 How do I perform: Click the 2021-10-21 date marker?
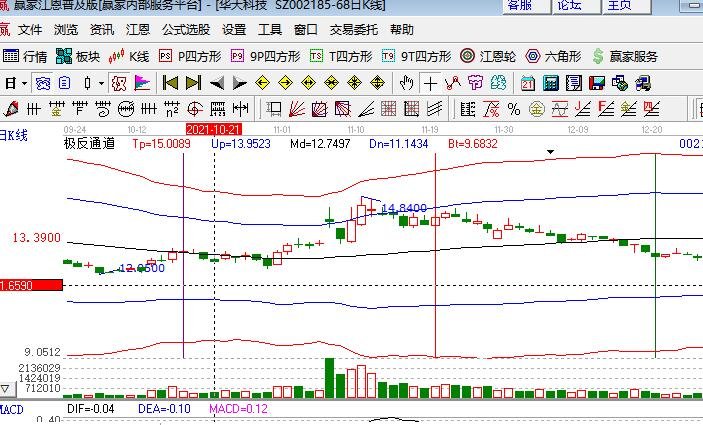click(x=214, y=130)
